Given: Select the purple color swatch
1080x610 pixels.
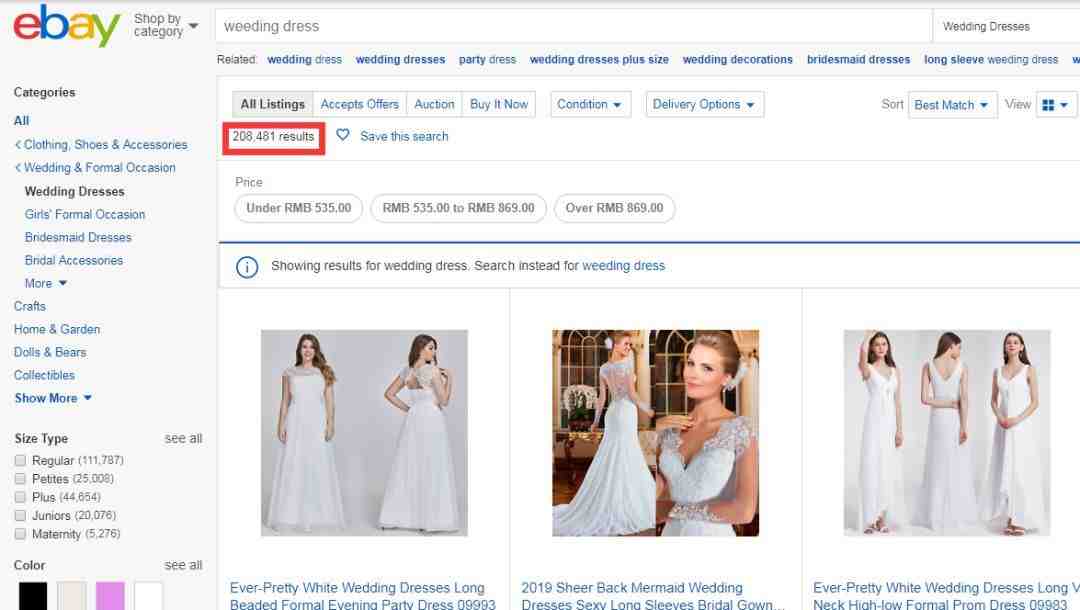Looking at the screenshot, I should 110,596.
